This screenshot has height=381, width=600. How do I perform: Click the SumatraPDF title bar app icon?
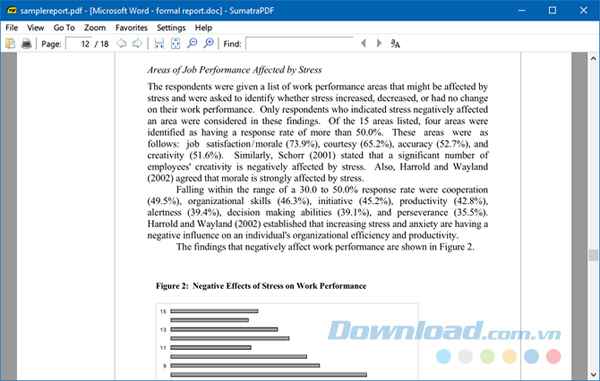[x=12, y=10]
